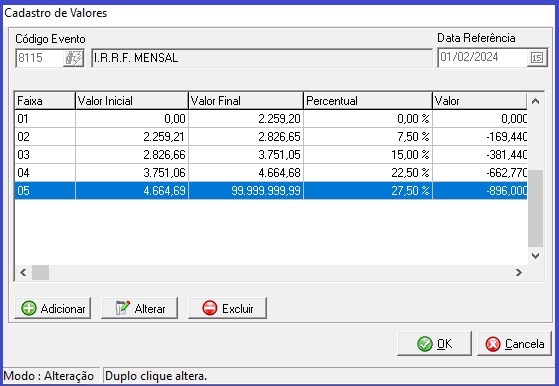Click the Adicionar button
559x386 pixels.
pos(52,308)
